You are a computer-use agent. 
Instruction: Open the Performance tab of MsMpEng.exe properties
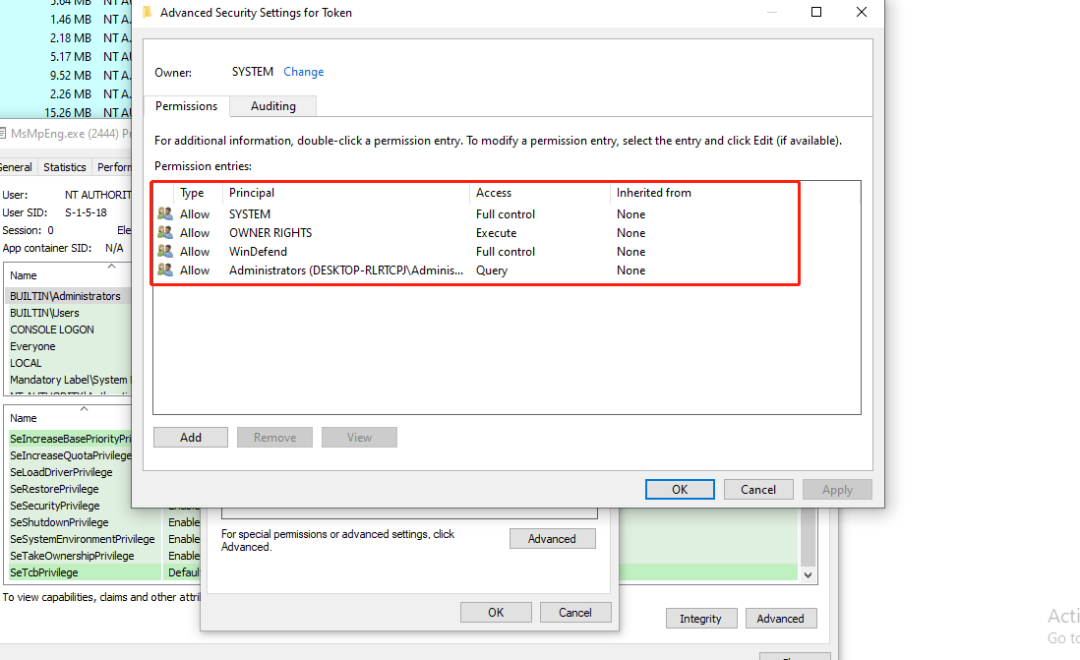coord(113,167)
